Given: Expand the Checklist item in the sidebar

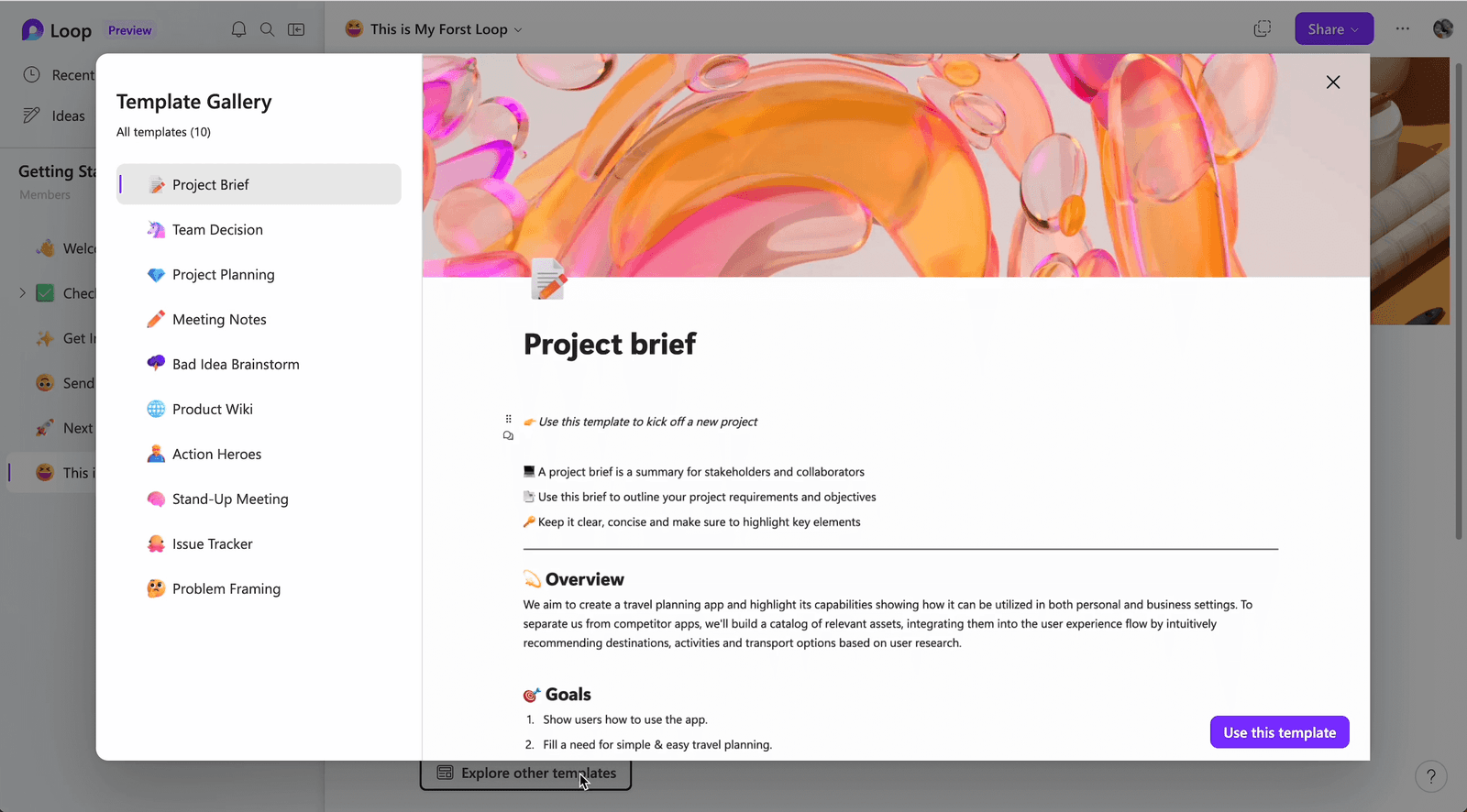Looking at the screenshot, I should [22, 292].
